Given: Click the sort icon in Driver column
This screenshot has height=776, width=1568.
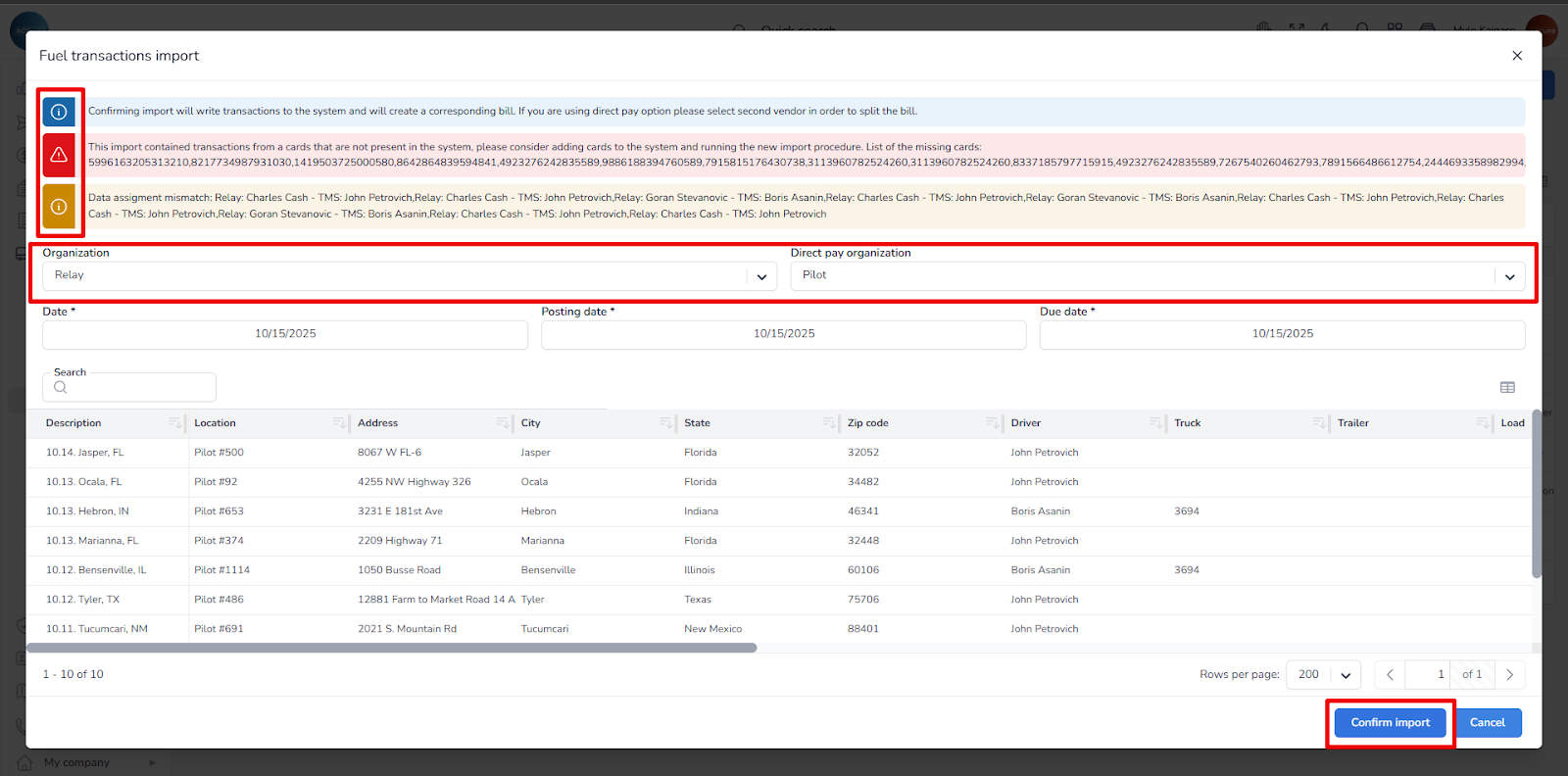Looking at the screenshot, I should [x=1155, y=423].
